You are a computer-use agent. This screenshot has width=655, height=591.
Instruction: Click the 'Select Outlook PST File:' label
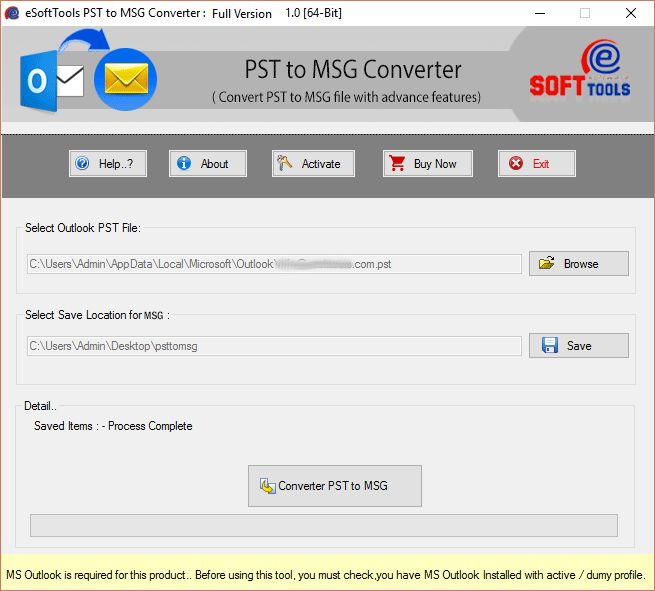[83, 228]
